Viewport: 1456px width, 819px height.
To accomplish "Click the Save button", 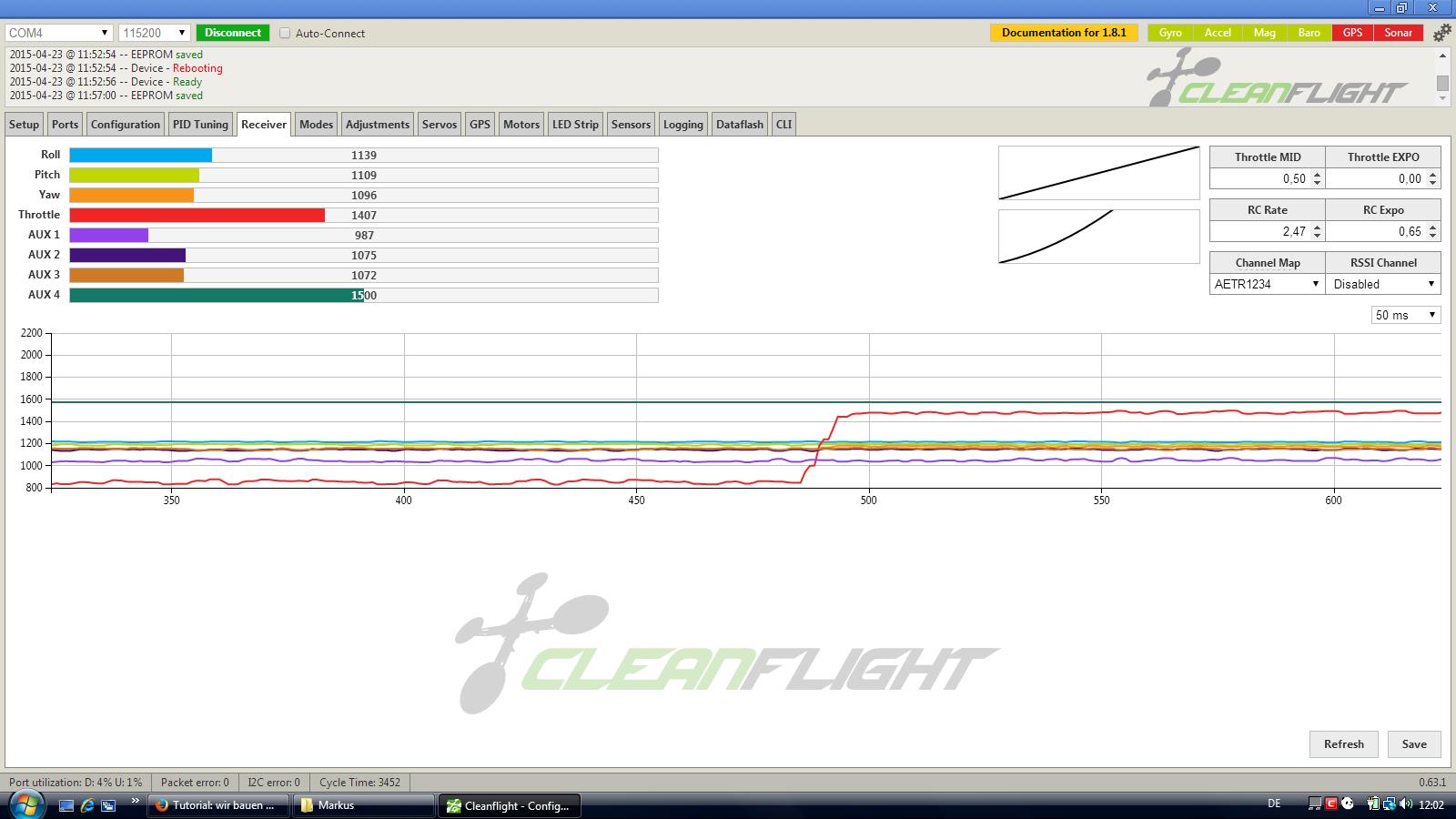I will coord(1414,744).
